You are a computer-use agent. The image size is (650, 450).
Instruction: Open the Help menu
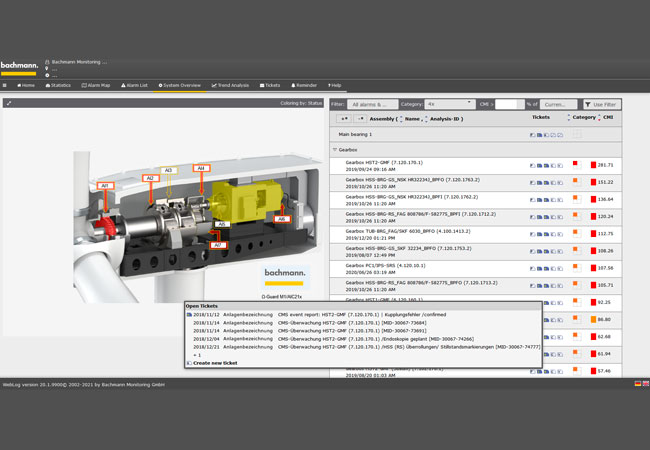[x=335, y=85]
